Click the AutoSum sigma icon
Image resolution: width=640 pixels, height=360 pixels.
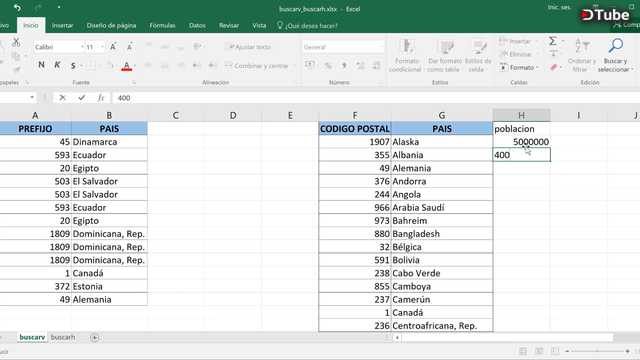(x=553, y=41)
